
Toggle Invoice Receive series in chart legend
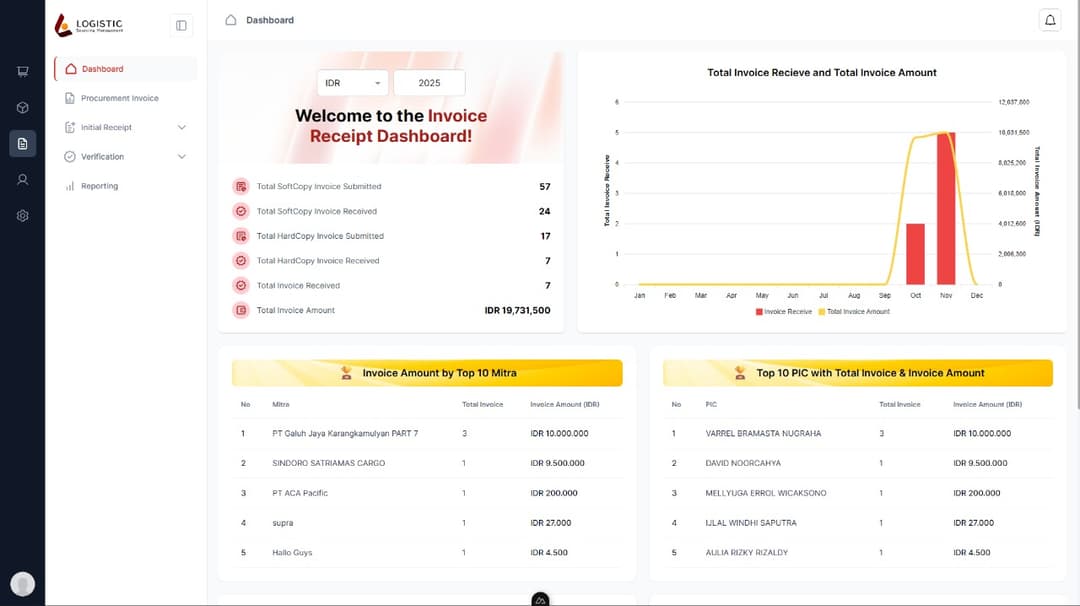tap(784, 312)
